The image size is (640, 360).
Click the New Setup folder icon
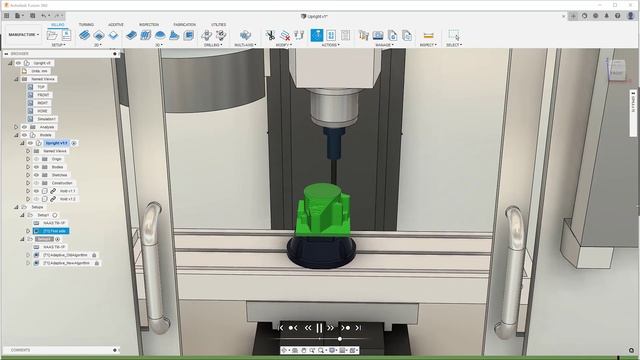pos(52,35)
